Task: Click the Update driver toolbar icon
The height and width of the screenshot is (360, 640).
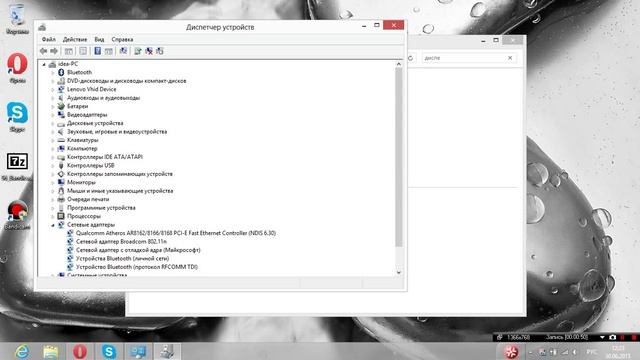Action: coord(138,51)
